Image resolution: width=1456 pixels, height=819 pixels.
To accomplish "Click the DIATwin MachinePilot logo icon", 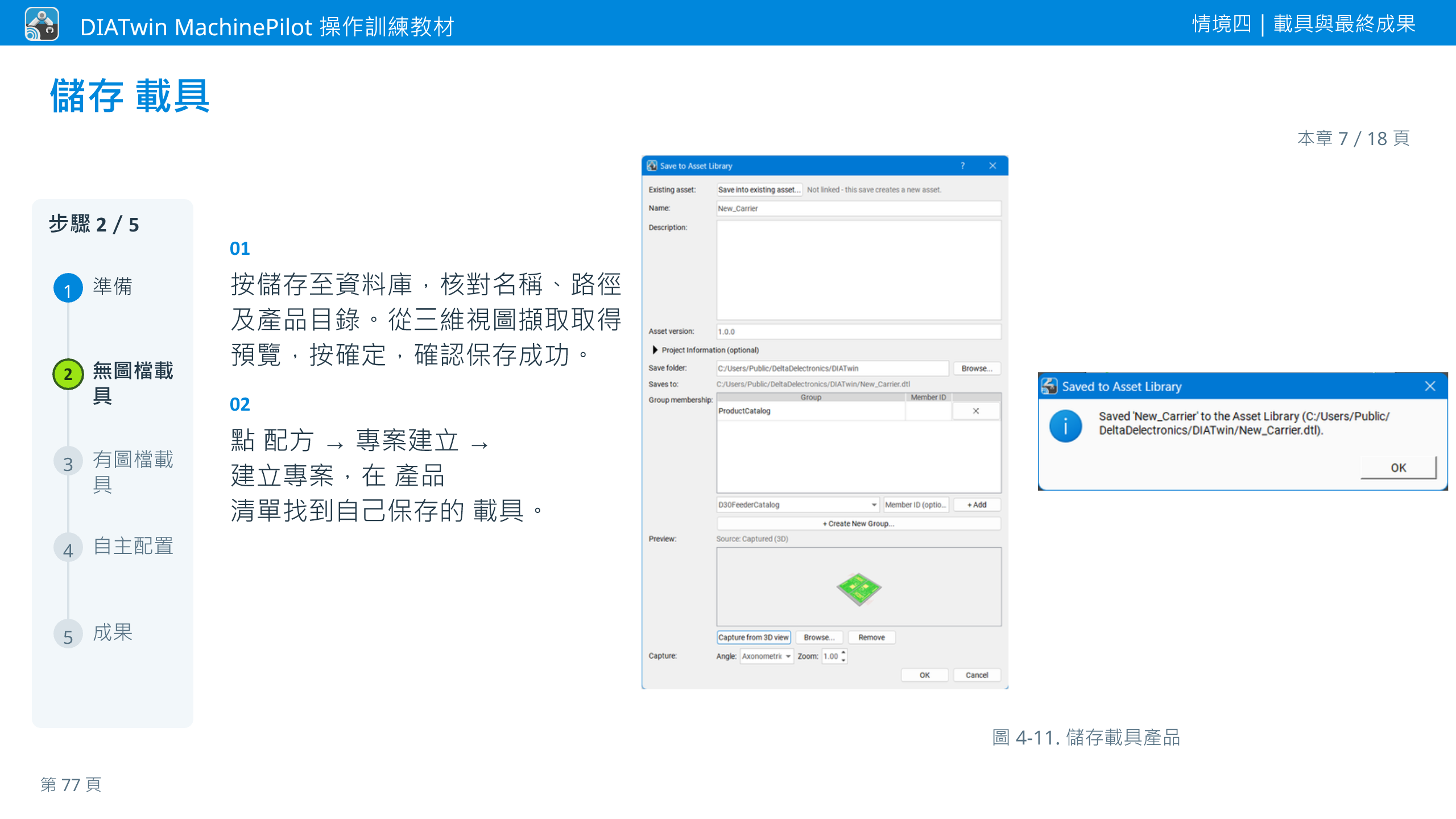I will (x=42, y=24).
